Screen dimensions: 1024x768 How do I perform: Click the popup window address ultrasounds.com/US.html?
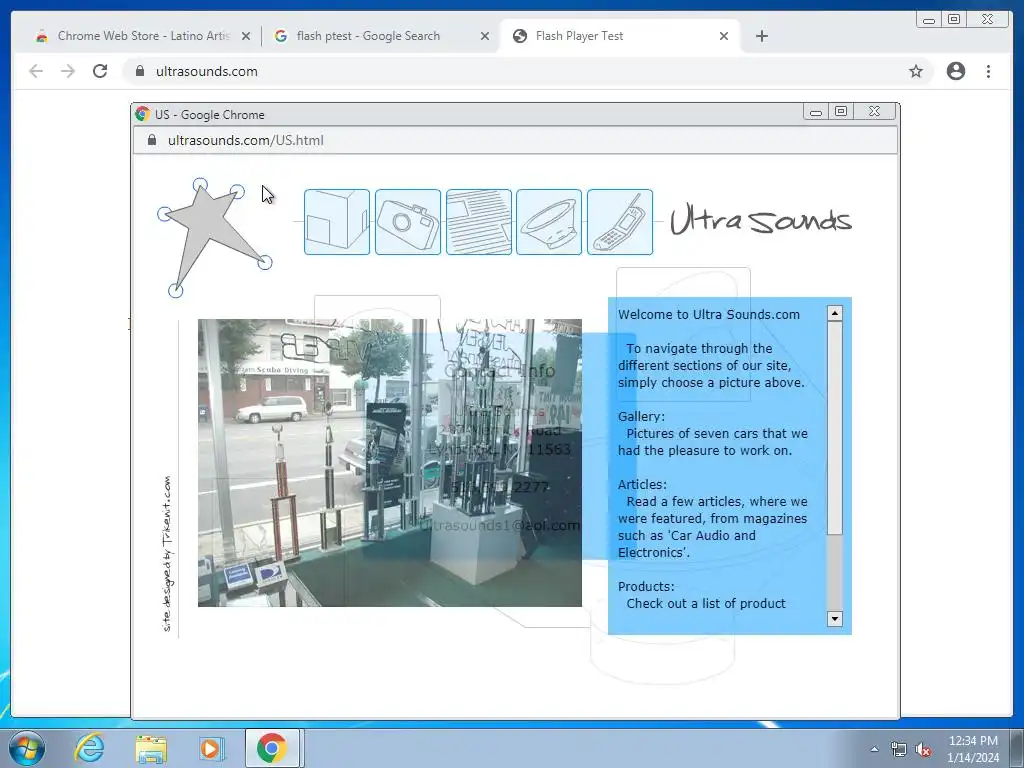point(246,140)
